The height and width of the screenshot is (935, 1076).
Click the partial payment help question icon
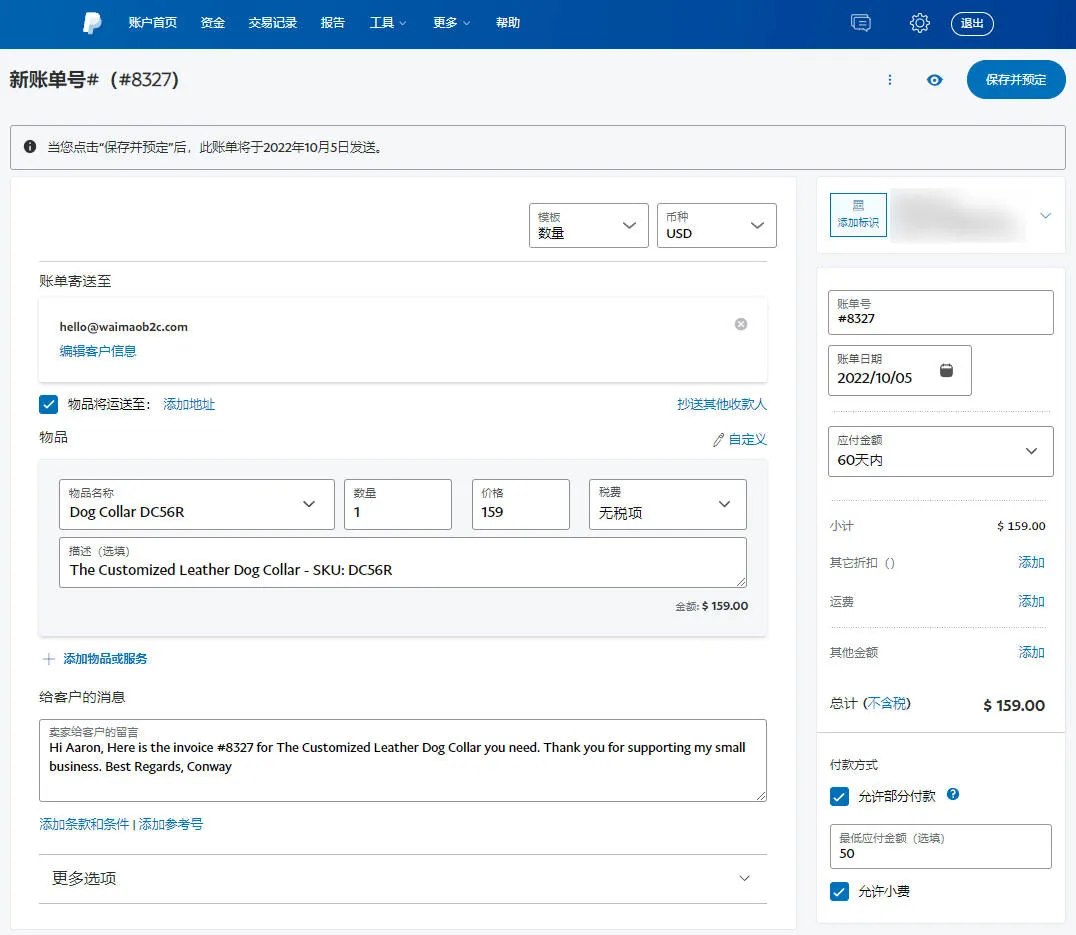point(953,794)
